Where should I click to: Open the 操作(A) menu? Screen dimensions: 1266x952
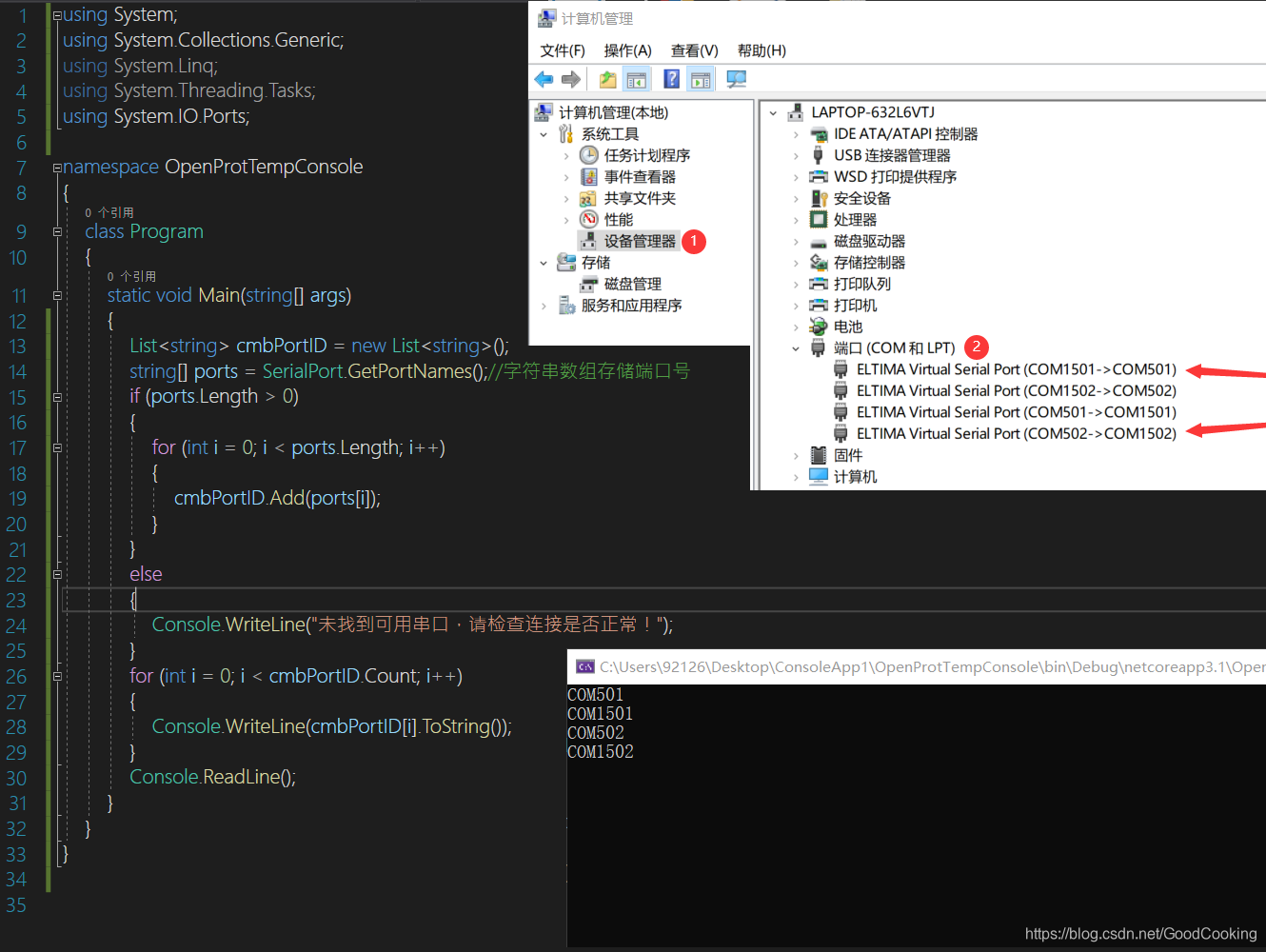coord(627,50)
